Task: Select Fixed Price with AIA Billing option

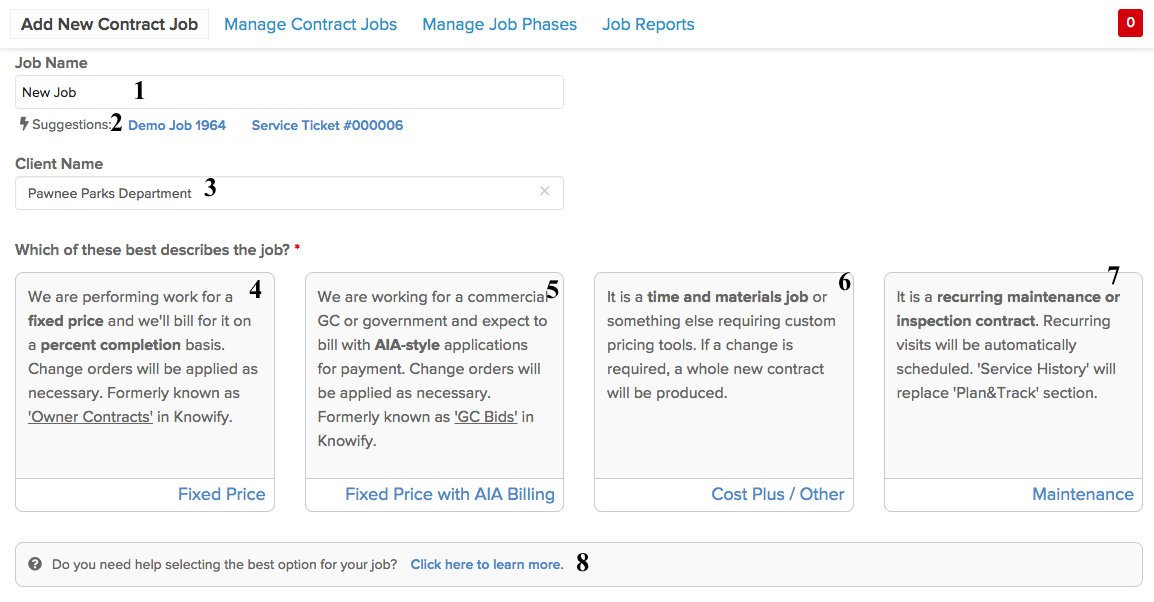Action: [450, 495]
